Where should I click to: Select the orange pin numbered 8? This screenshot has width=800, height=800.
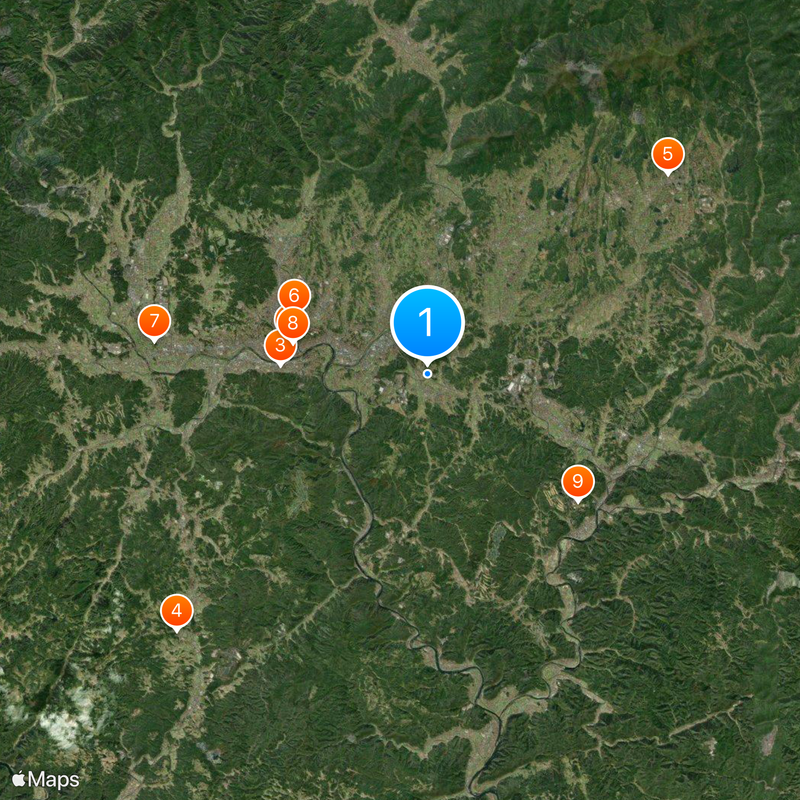[x=293, y=323]
